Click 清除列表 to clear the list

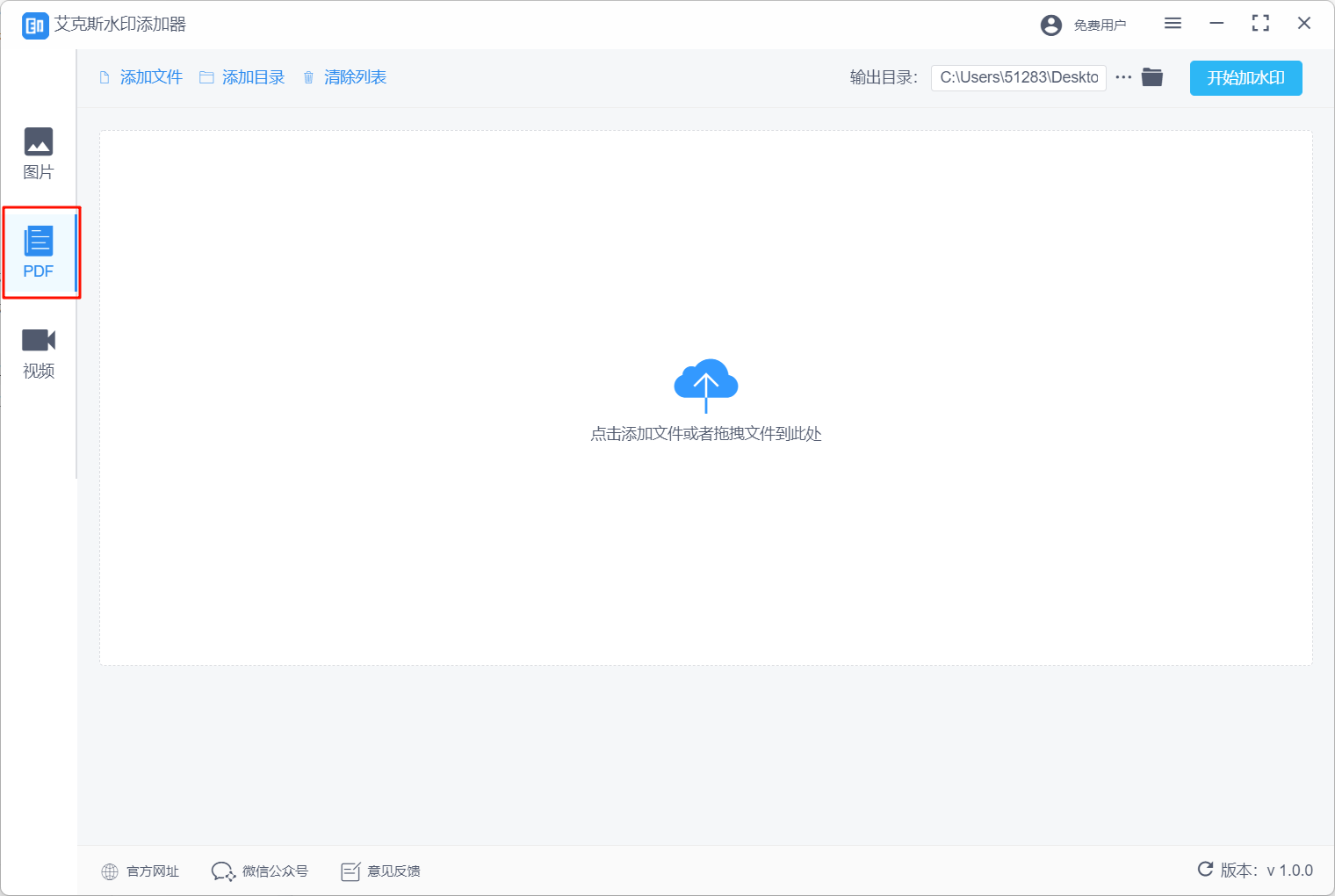pyautogui.click(x=345, y=77)
